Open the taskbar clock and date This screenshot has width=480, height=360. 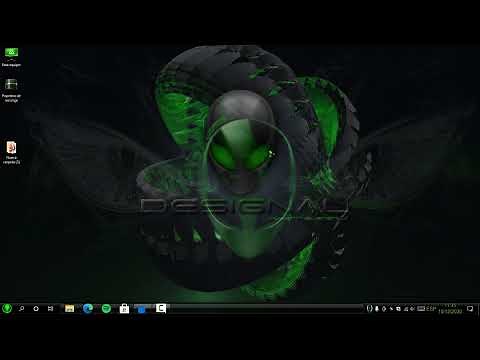(450, 309)
